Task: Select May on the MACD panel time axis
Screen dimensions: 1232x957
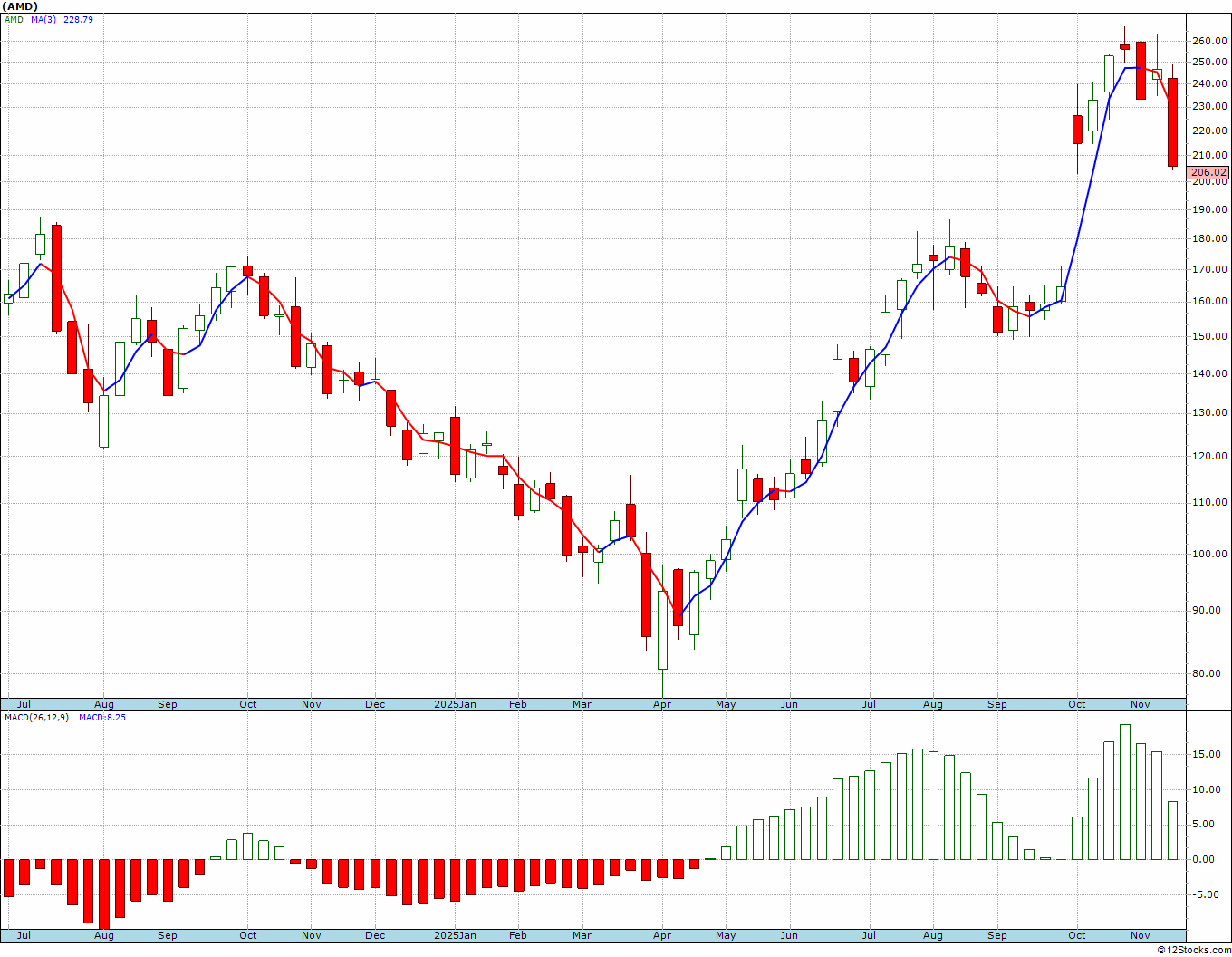Action: [x=726, y=935]
